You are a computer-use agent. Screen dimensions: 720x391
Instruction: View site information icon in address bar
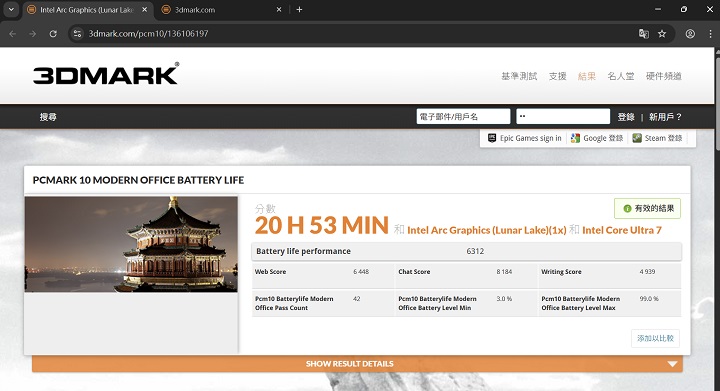click(x=78, y=34)
